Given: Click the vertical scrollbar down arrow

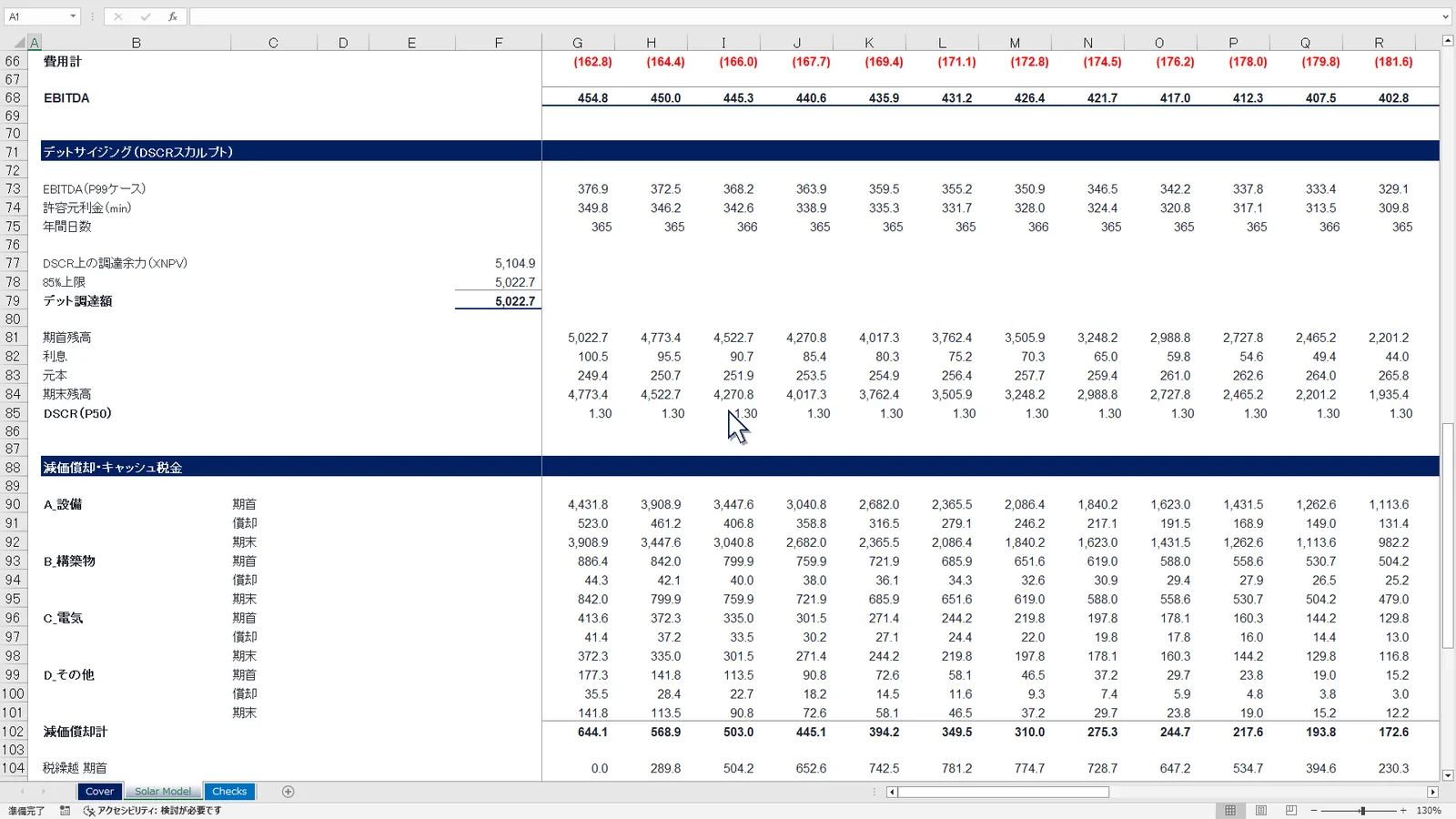Looking at the screenshot, I should tap(1448, 775).
